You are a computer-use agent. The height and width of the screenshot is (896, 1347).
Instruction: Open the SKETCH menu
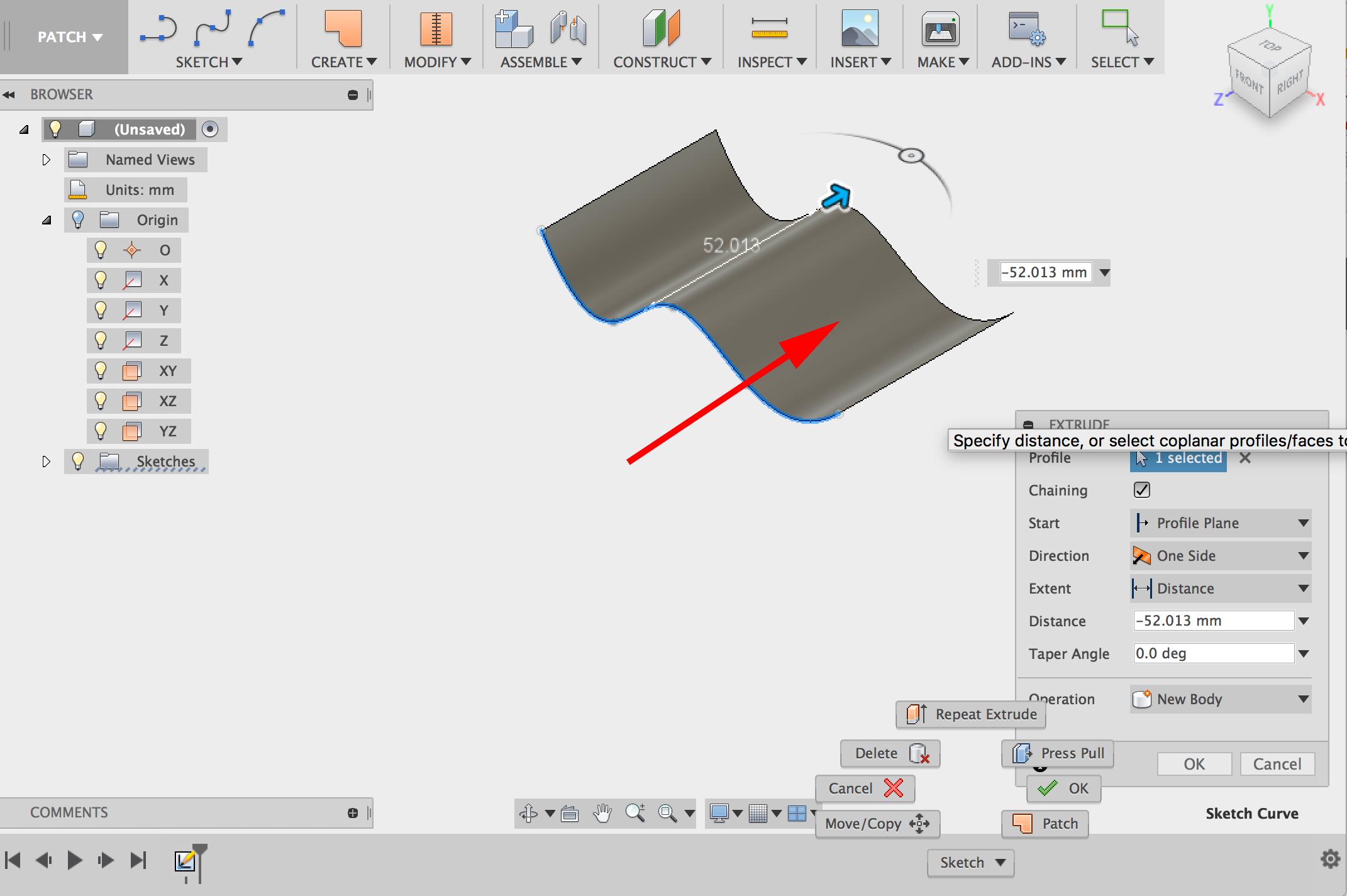tap(209, 62)
